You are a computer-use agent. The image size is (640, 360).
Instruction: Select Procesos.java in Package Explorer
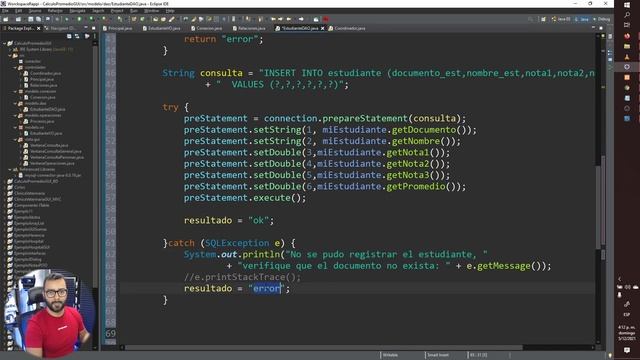pyautogui.click(x=42, y=121)
